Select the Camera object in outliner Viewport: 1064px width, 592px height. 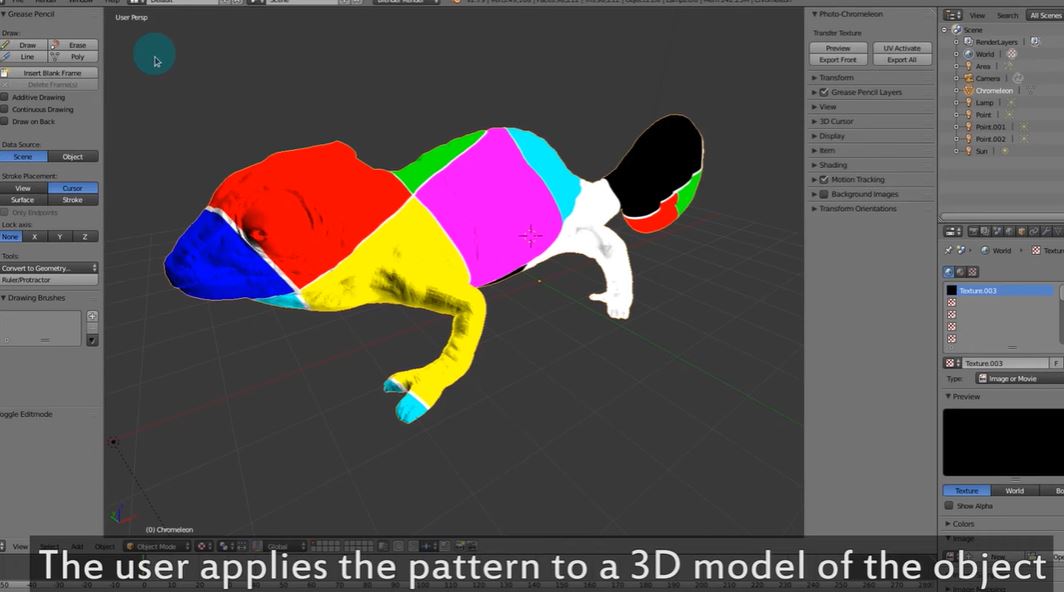987,79
